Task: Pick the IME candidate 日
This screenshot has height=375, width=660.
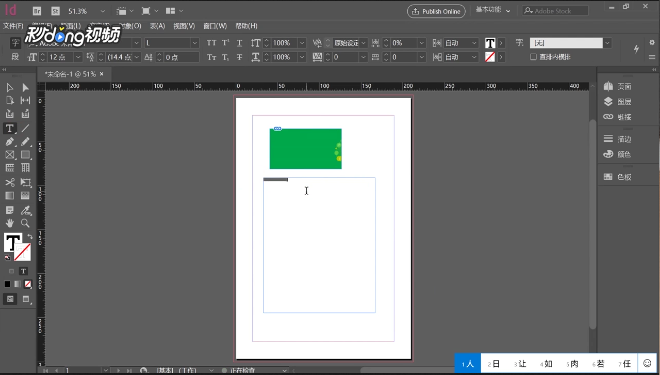Action: pos(494,364)
